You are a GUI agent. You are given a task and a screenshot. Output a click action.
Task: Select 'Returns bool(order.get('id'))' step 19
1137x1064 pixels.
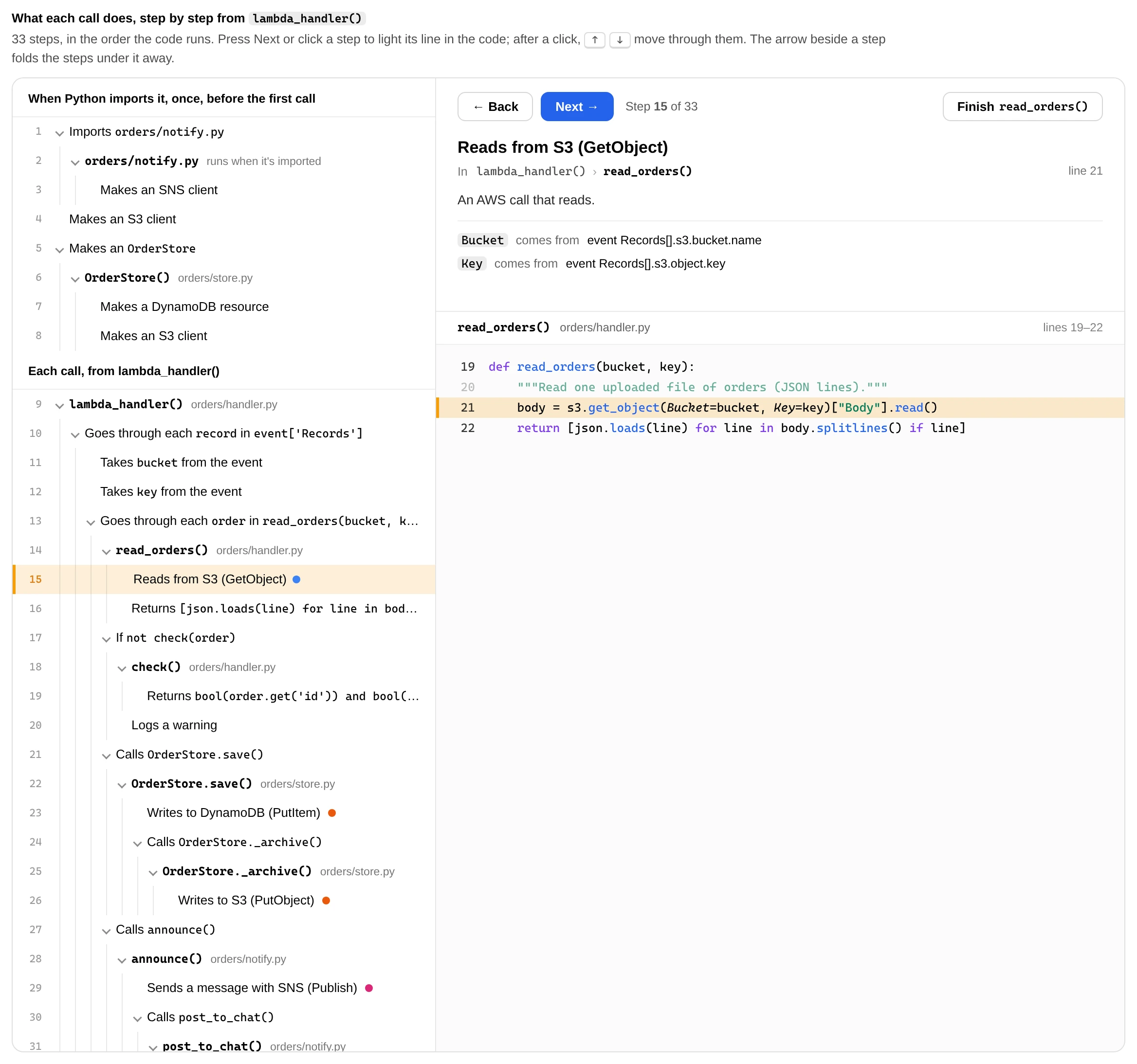(x=223, y=696)
